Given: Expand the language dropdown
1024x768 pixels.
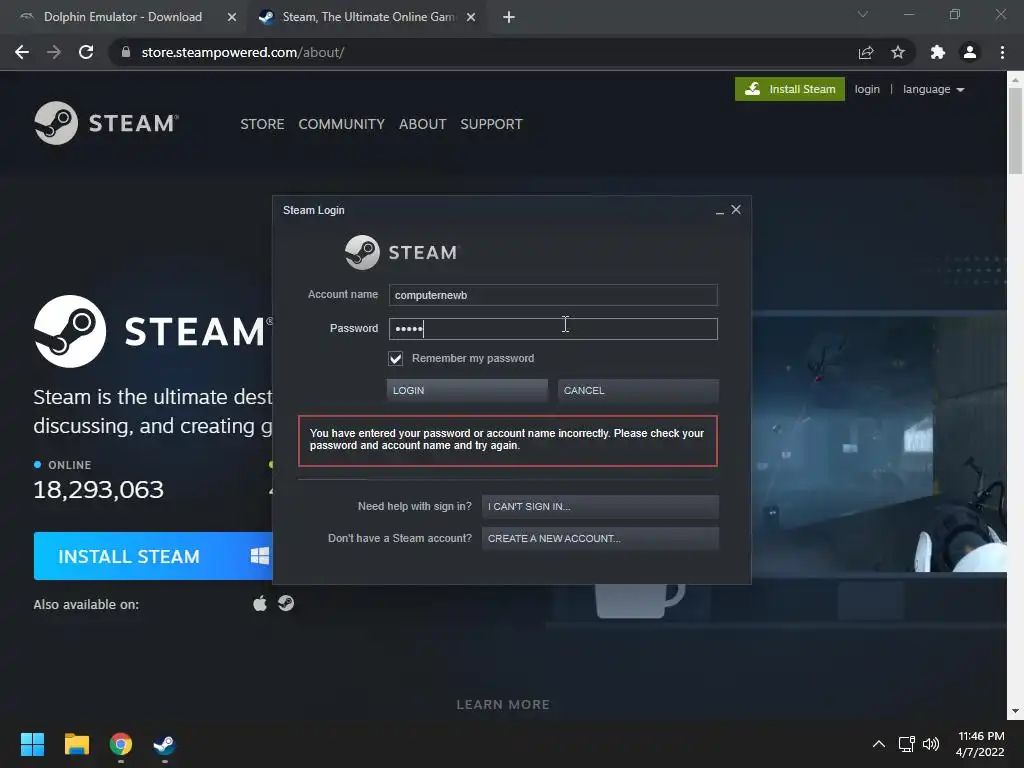Looking at the screenshot, I should [933, 89].
